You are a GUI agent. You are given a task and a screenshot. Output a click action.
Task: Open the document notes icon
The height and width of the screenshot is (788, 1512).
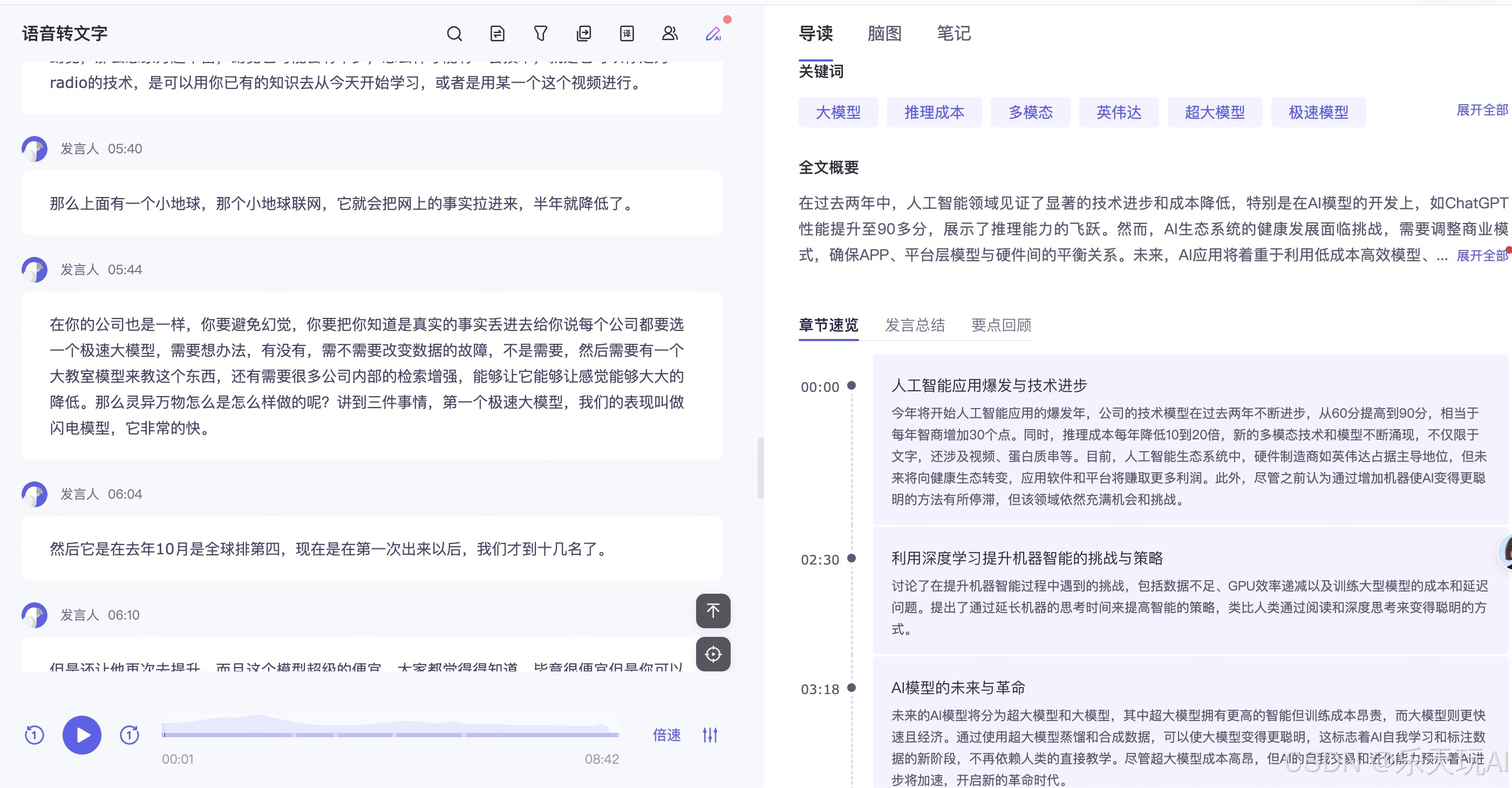click(x=497, y=34)
